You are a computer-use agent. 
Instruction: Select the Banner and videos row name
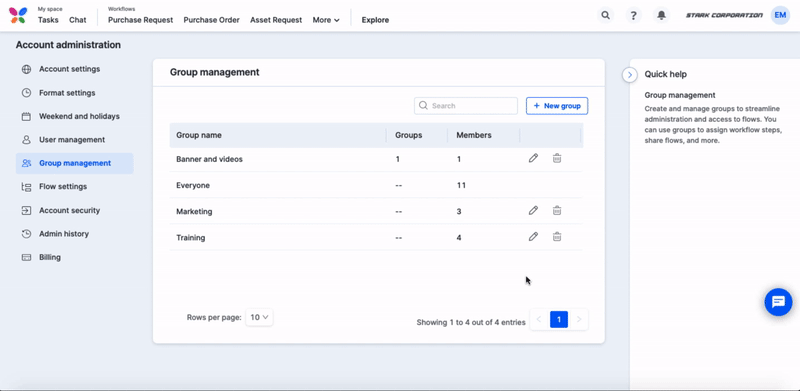[209, 159]
